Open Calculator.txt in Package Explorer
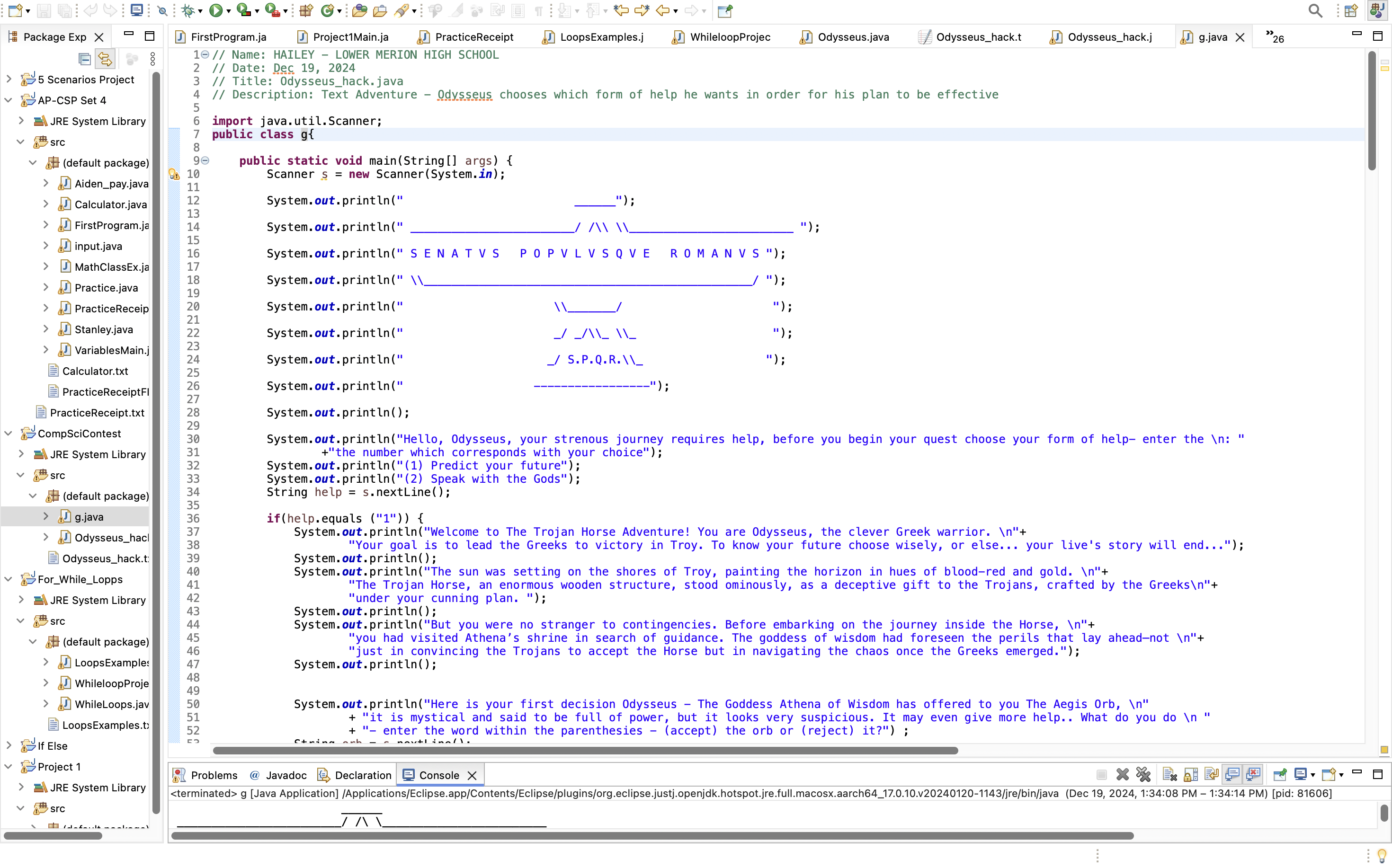The image size is (1392, 868). [95, 371]
